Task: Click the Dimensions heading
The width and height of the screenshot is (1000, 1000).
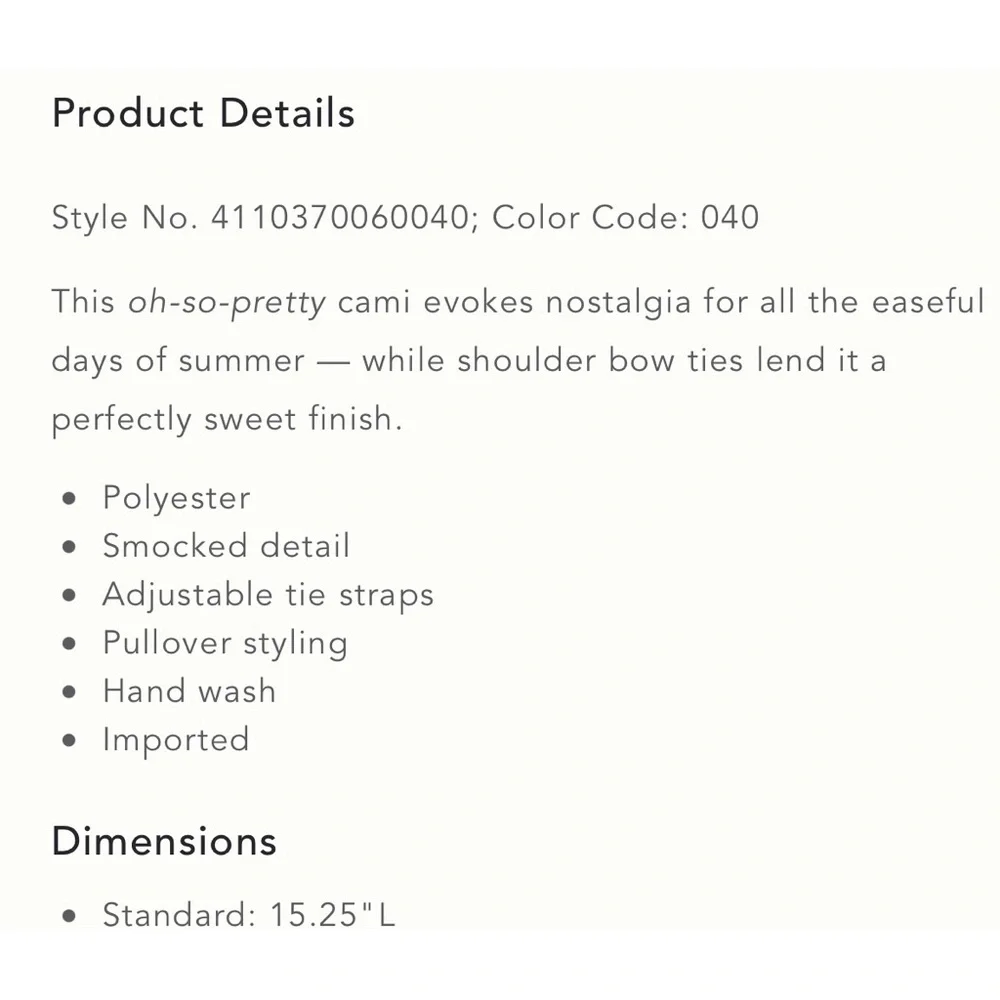Action: click(x=164, y=841)
